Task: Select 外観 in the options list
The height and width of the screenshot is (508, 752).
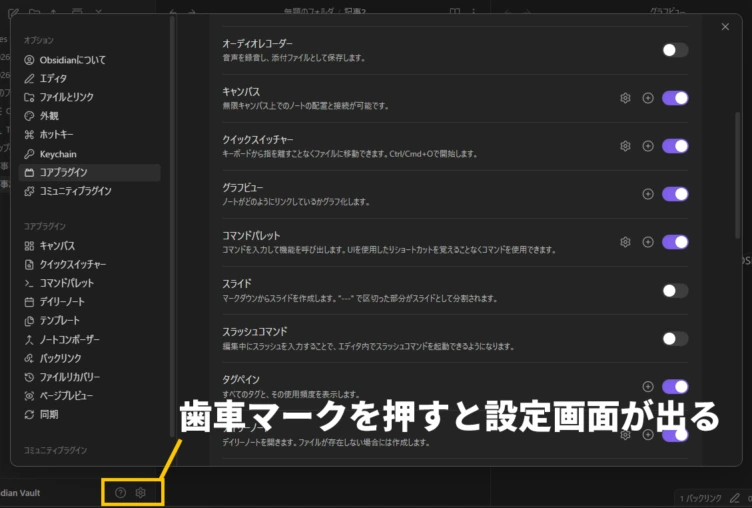Action: 49,116
